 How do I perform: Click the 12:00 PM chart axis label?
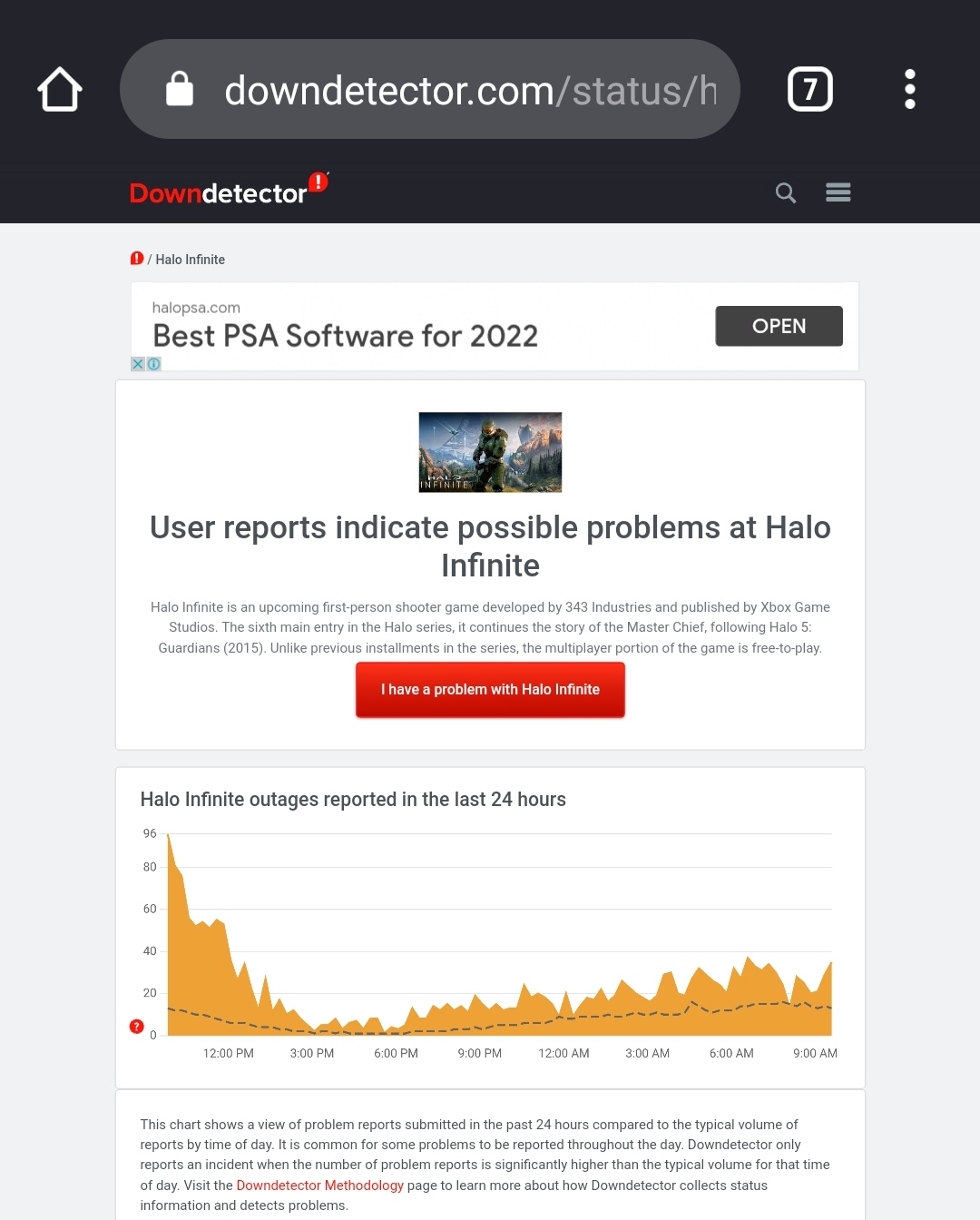click(x=229, y=1054)
